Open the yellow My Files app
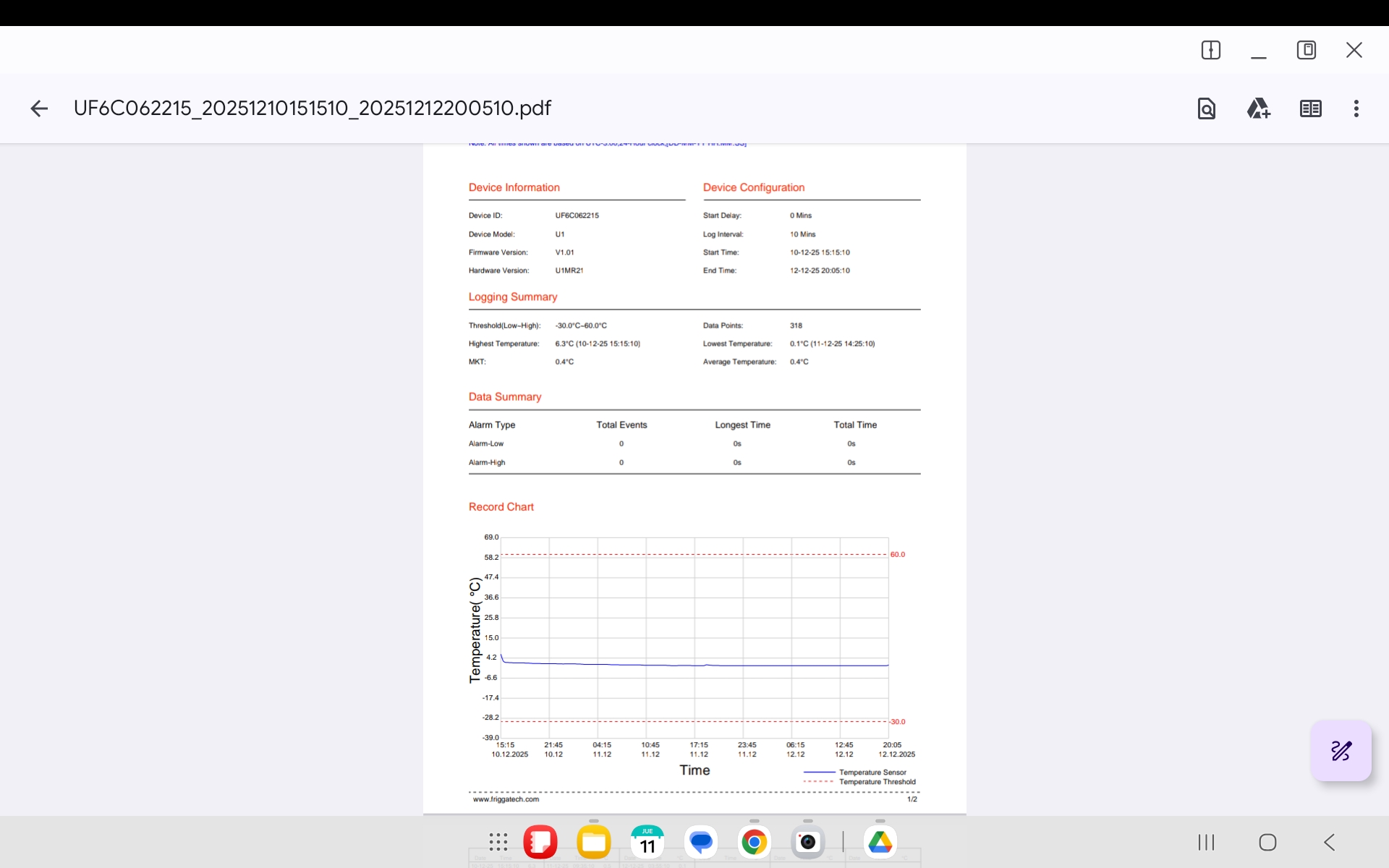Screen dimensions: 1389x868 point(594,842)
